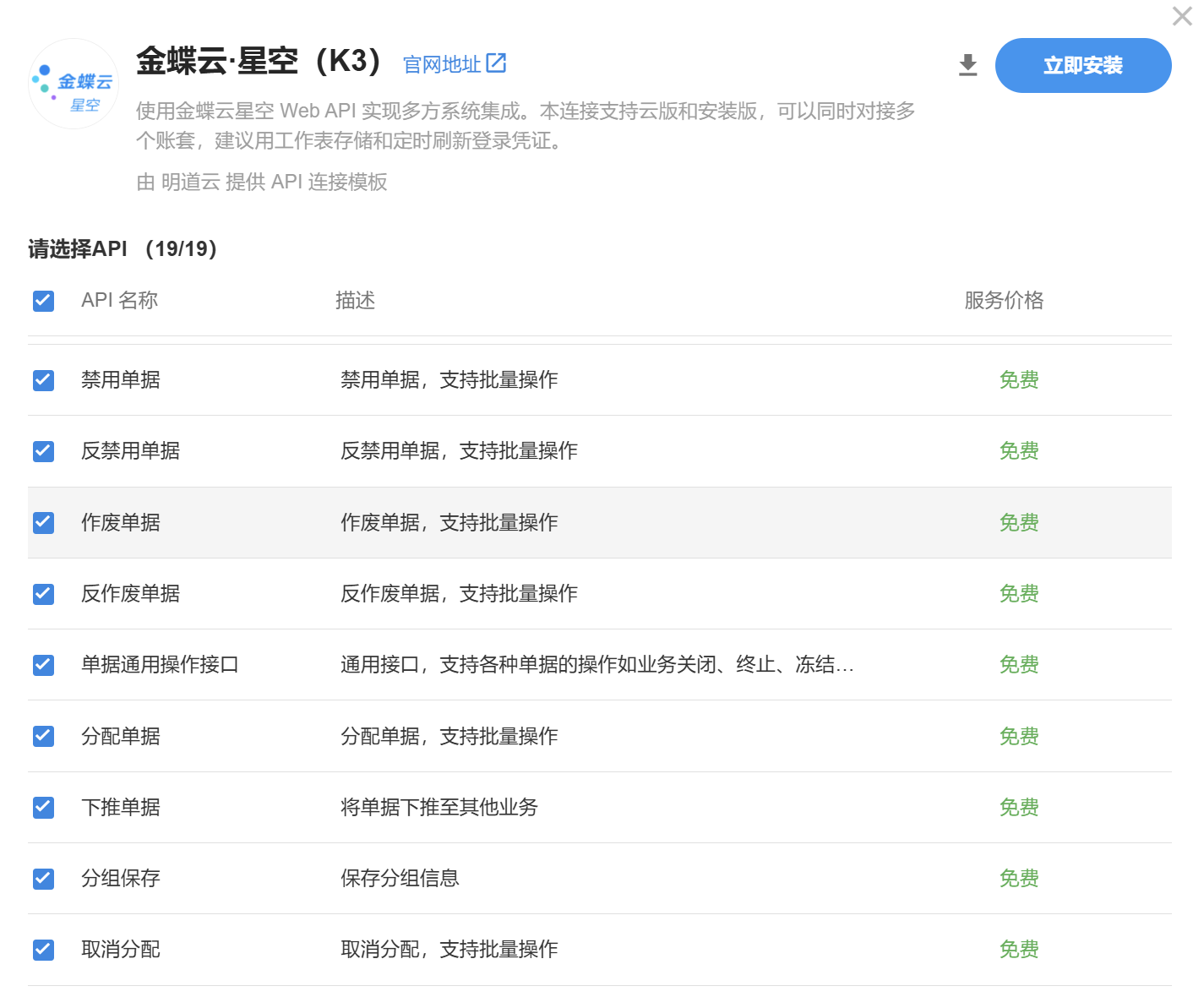The image size is (1204, 1008).
Task: Toggle the 反作废单据 checkbox
Action: click(x=43, y=594)
